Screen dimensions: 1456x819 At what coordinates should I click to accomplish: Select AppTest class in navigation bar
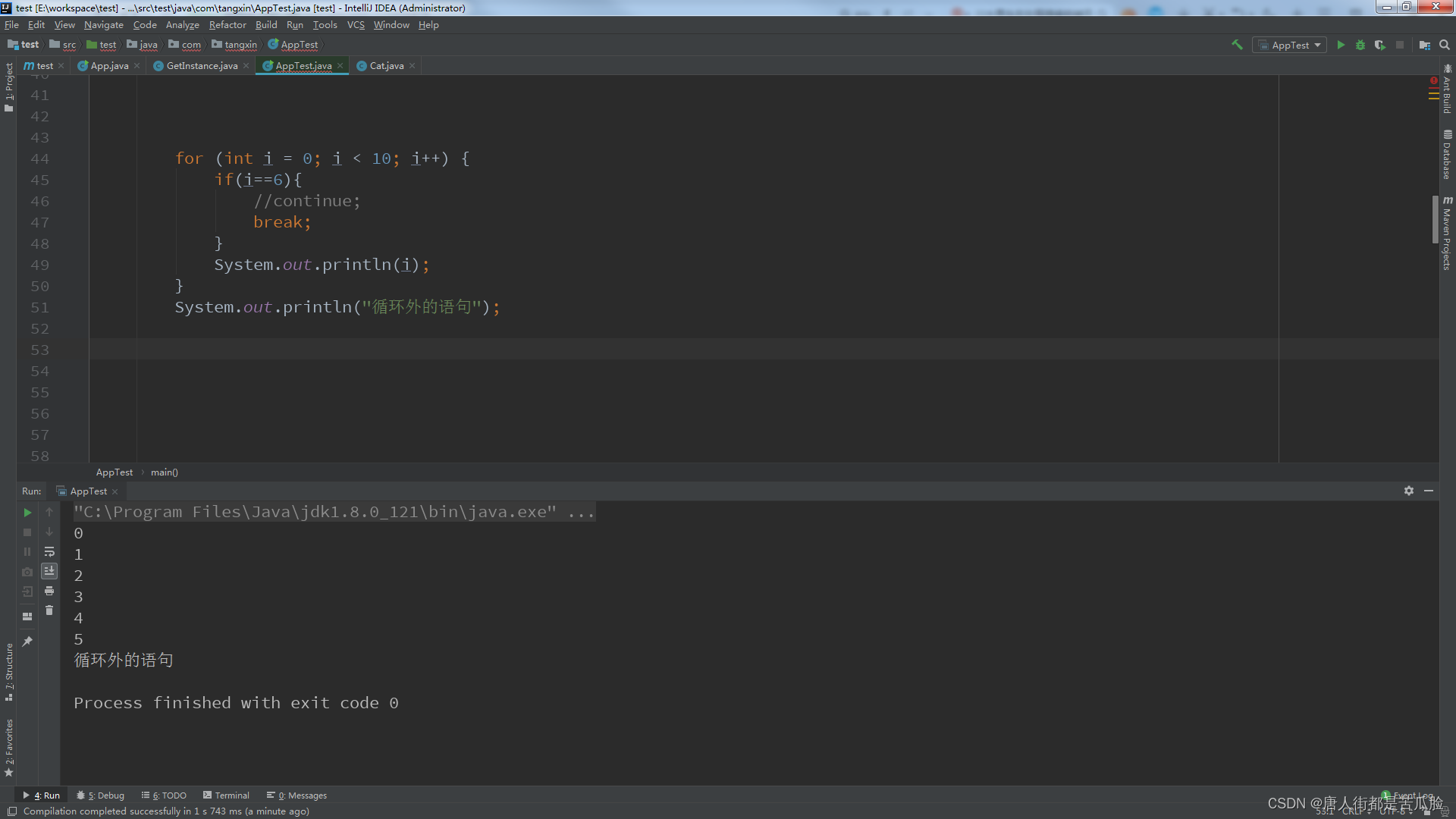(x=293, y=45)
